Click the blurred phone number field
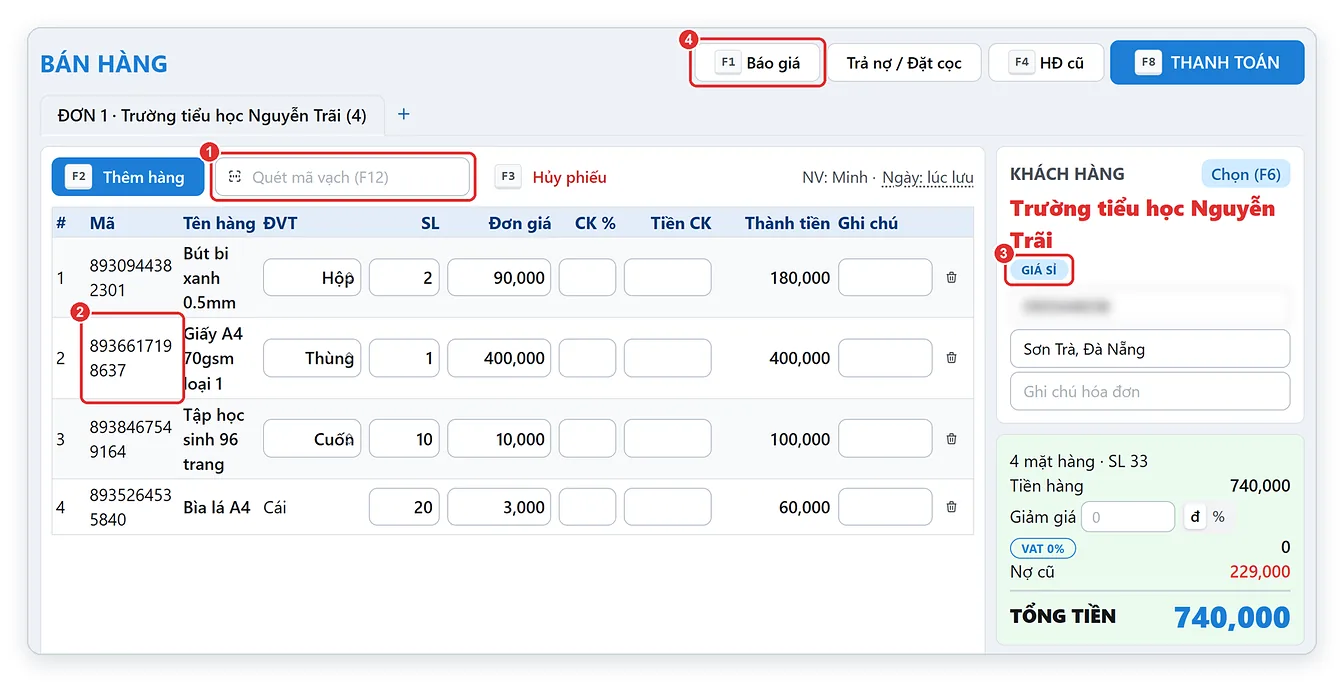 point(1150,306)
